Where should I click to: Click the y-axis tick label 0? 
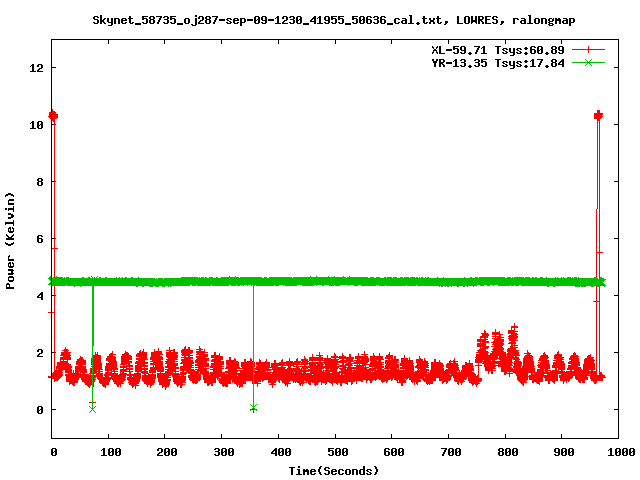tap(40, 410)
